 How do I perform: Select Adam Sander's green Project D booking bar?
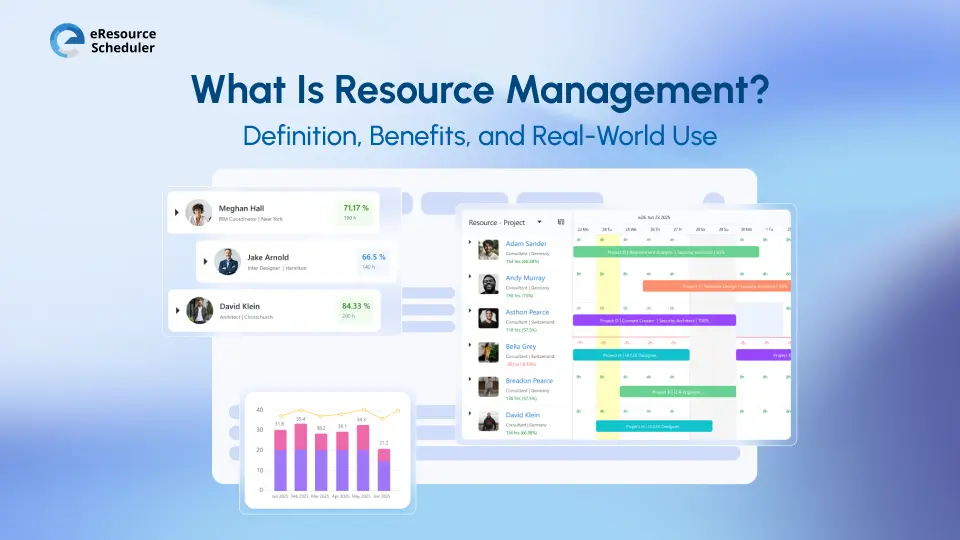point(666,252)
